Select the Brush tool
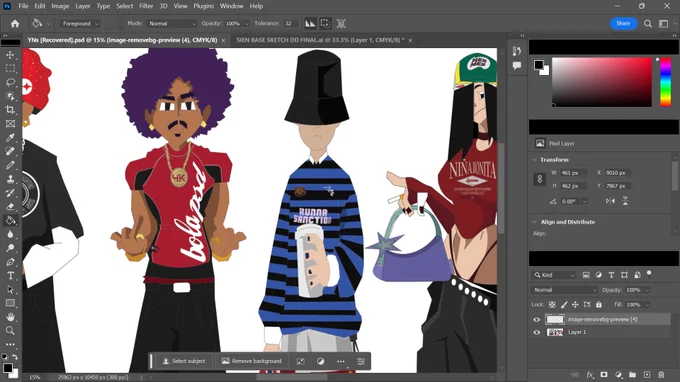The height and width of the screenshot is (382, 680). (10, 165)
